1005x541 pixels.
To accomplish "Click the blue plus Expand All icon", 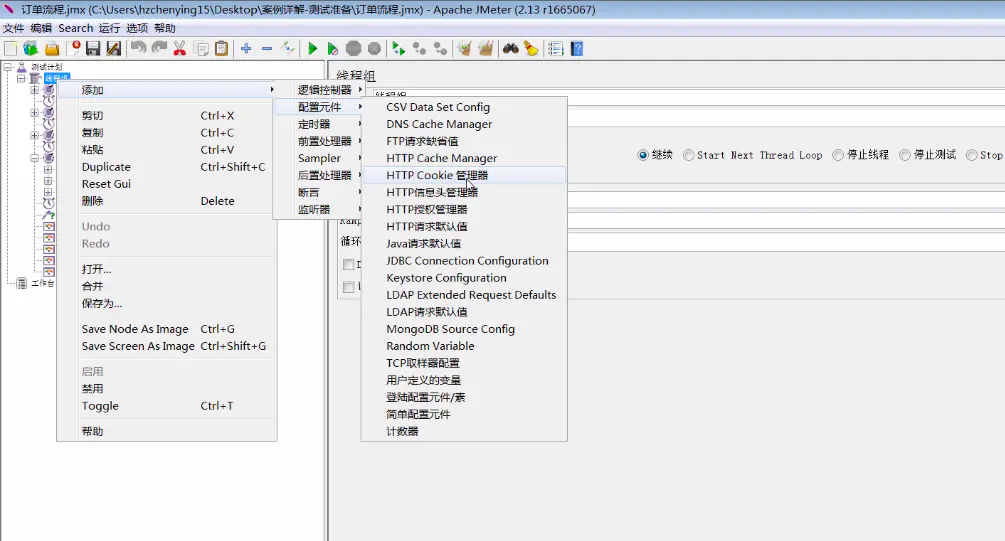I will coord(246,49).
